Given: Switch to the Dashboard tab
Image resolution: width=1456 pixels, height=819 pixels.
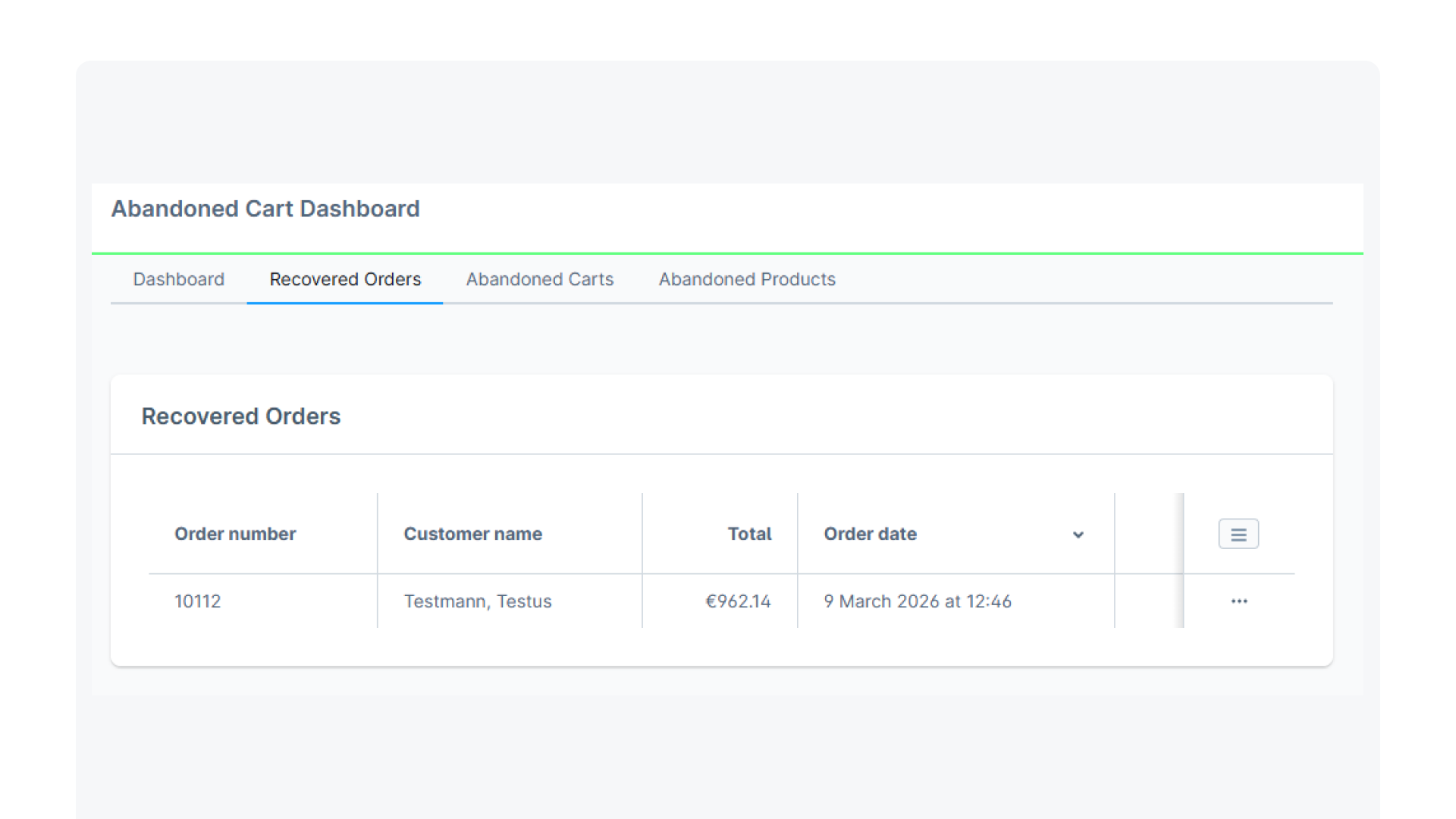Looking at the screenshot, I should [178, 279].
